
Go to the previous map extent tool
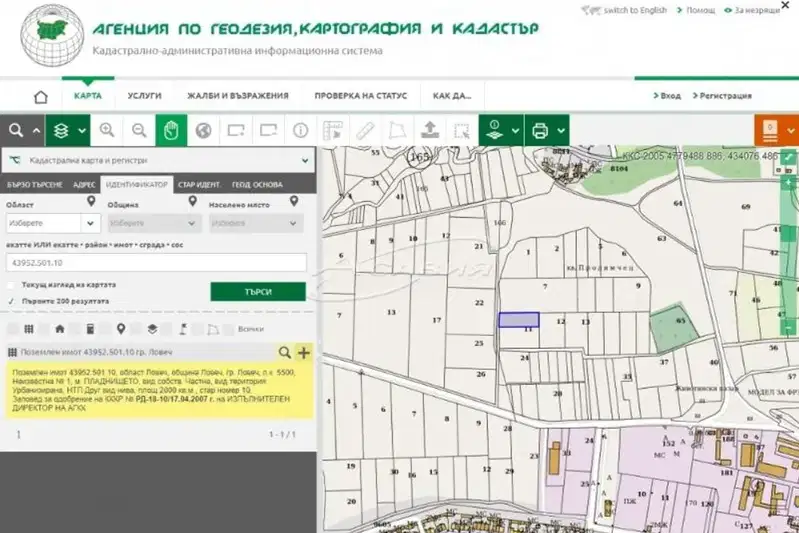pos(235,130)
